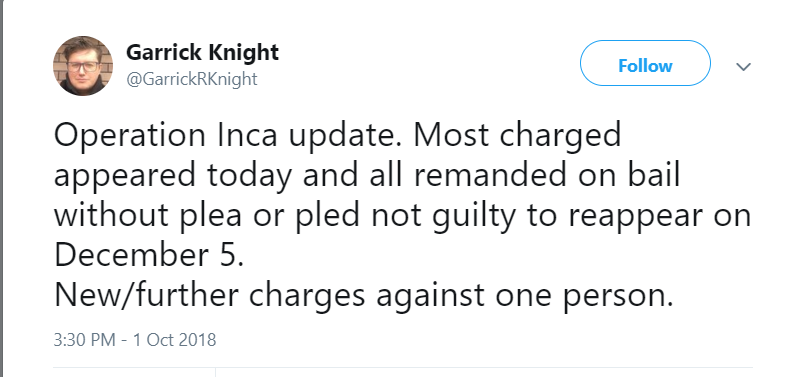Click the word "Operation" at the tweet start
This screenshot has width=795, height=377.
(130, 138)
